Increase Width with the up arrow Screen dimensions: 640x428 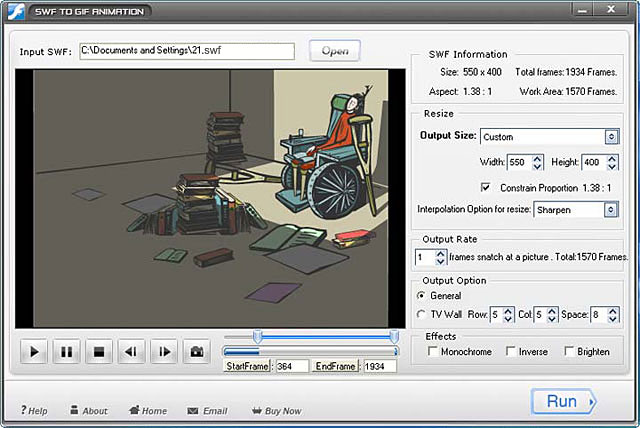click(538, 158)
